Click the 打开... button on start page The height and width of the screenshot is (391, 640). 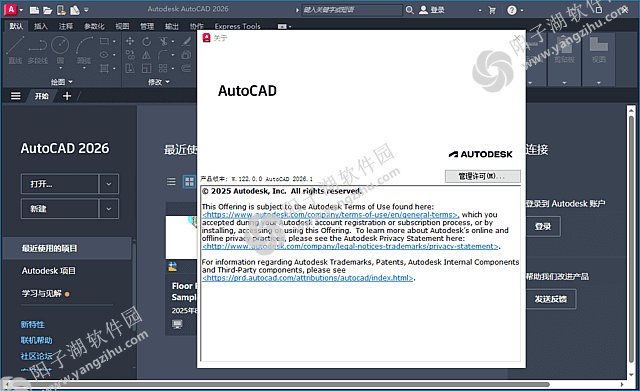(60, 184)
